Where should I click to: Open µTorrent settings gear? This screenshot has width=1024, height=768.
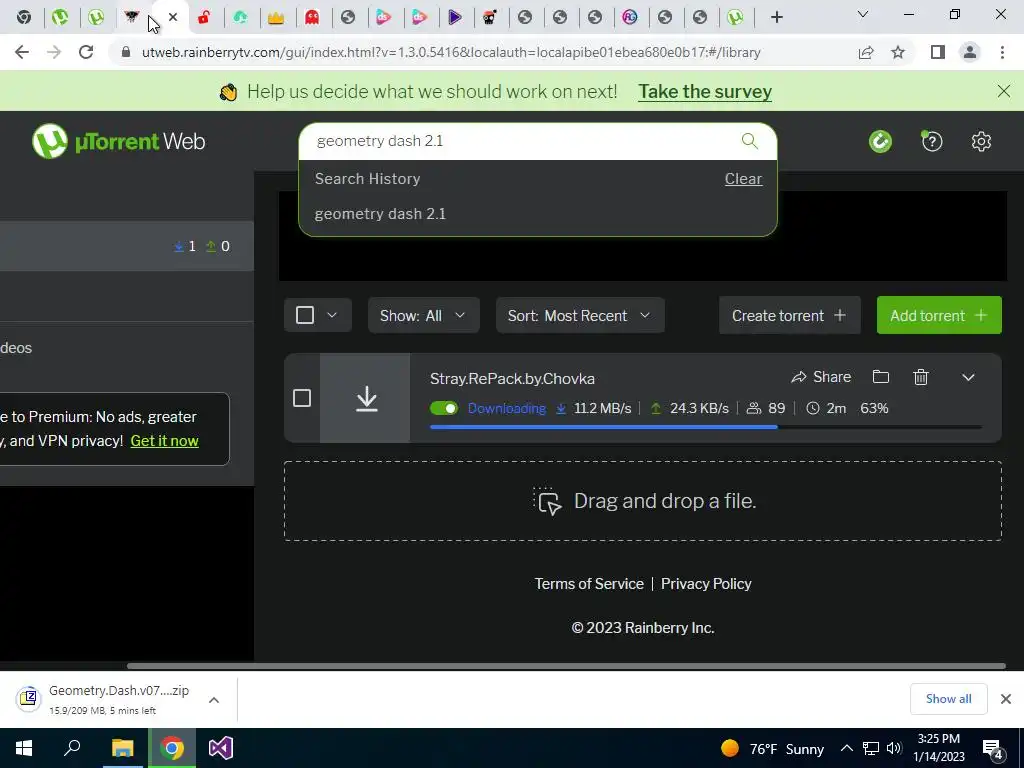981,141
